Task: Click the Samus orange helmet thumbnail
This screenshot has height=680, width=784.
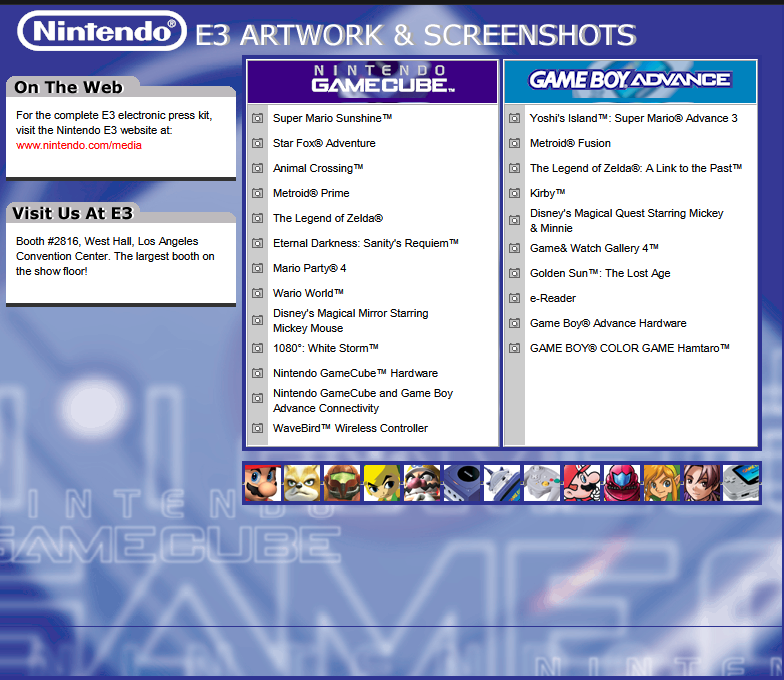Action: 342,483
